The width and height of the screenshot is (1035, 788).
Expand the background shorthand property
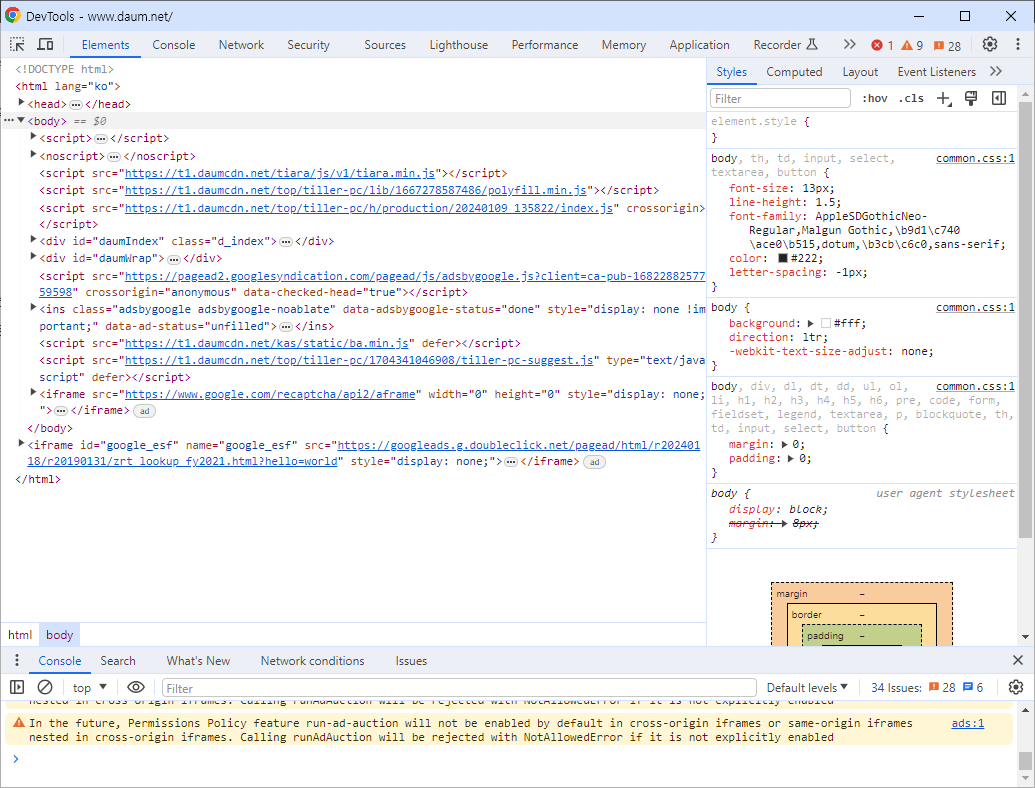811,323
